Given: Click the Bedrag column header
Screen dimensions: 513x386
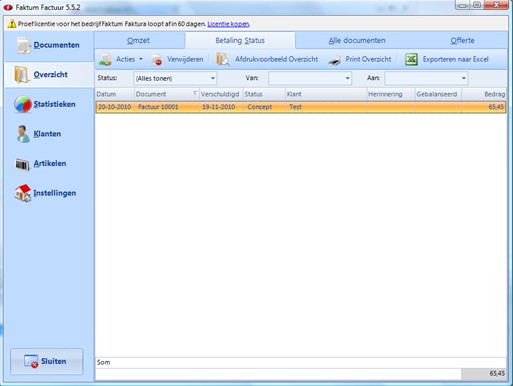Looking at the screenshot, I should click(x=484, y=94).
